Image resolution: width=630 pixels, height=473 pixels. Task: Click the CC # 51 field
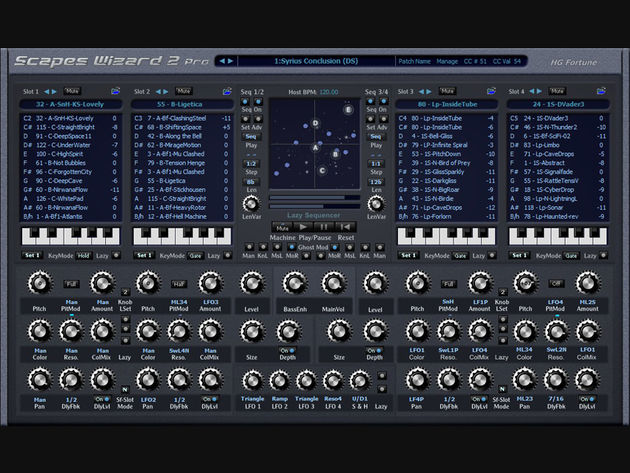tap(475, 61)
